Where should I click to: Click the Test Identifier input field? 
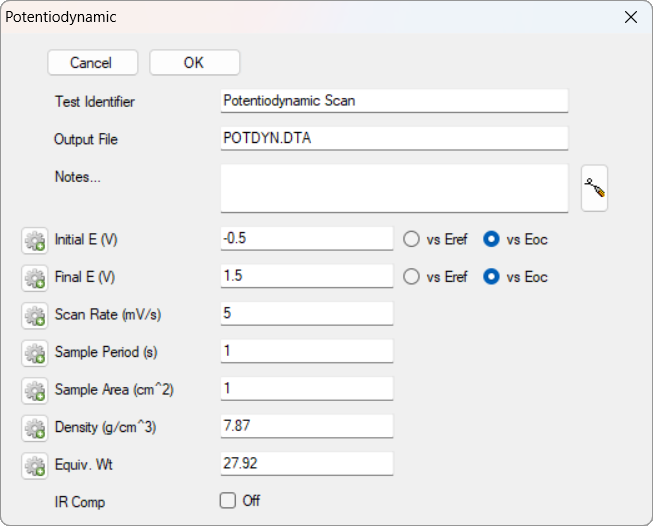pos(394,101)
